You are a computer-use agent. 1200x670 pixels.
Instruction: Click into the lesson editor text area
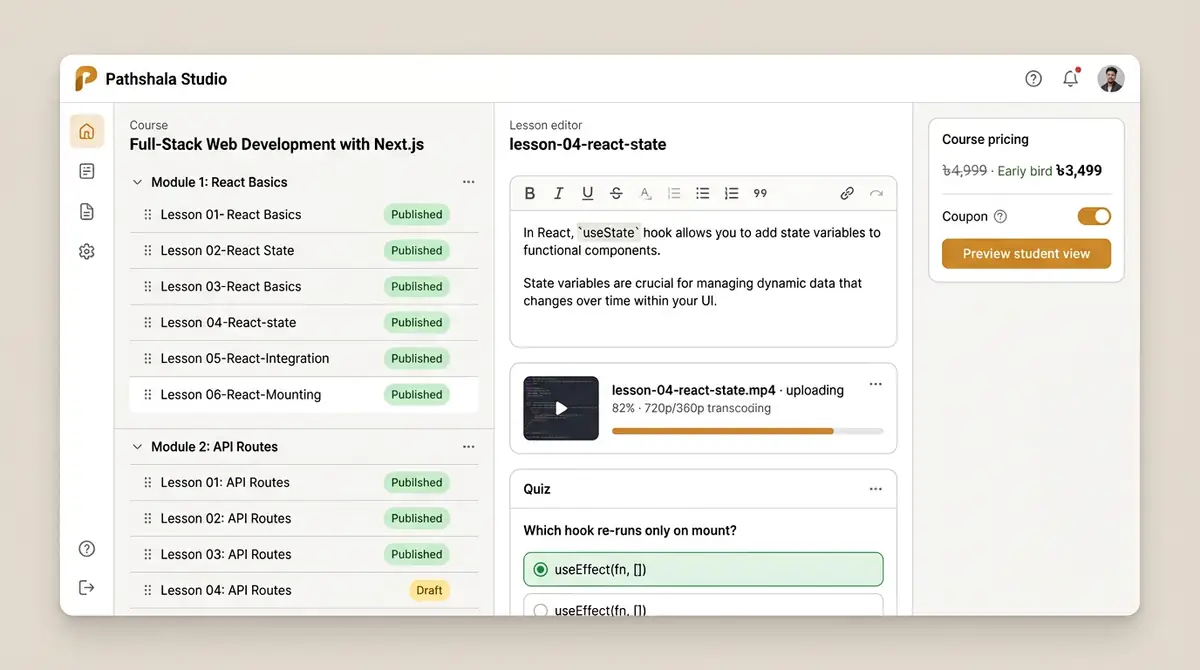click(703, 278)
